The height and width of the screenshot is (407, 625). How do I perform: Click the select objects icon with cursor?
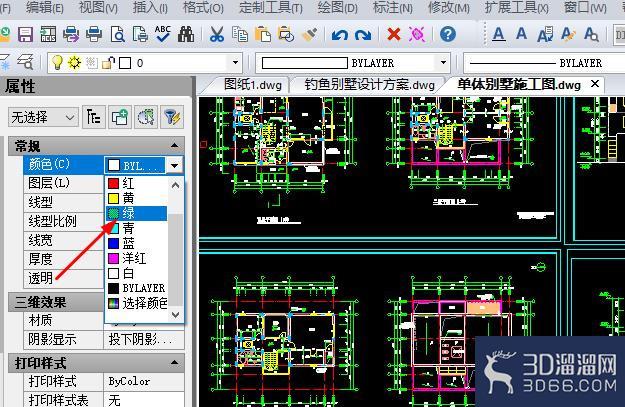coord(146,117)
